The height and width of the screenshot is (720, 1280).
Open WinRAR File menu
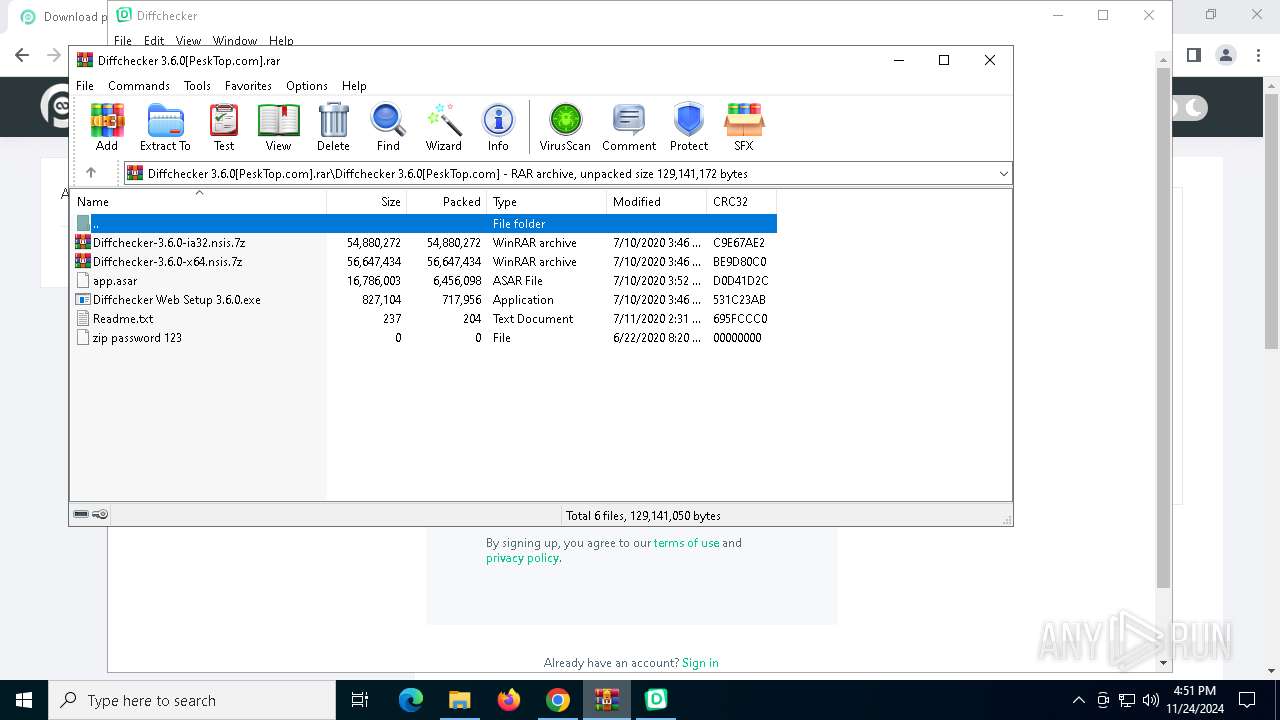[x=85, y=86]
